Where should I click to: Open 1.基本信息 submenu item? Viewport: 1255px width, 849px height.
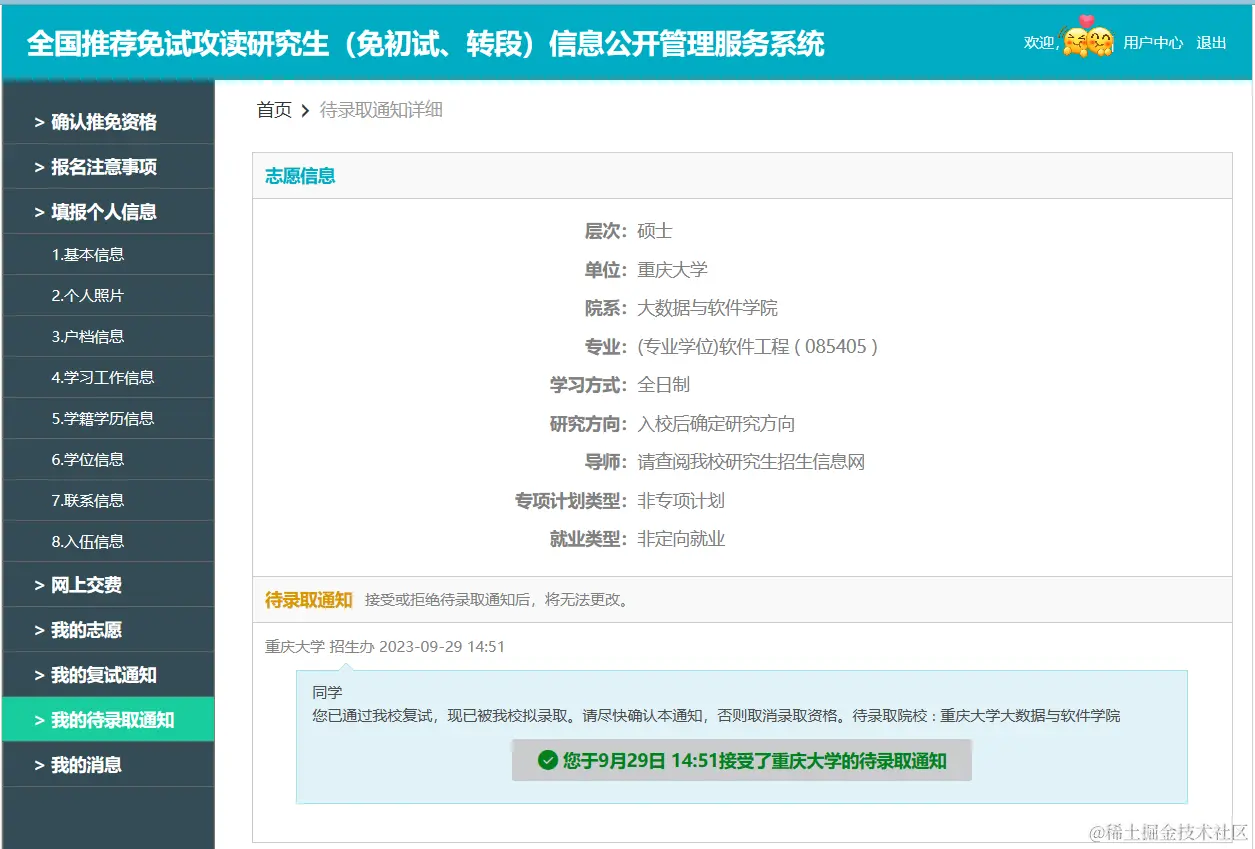108,255
